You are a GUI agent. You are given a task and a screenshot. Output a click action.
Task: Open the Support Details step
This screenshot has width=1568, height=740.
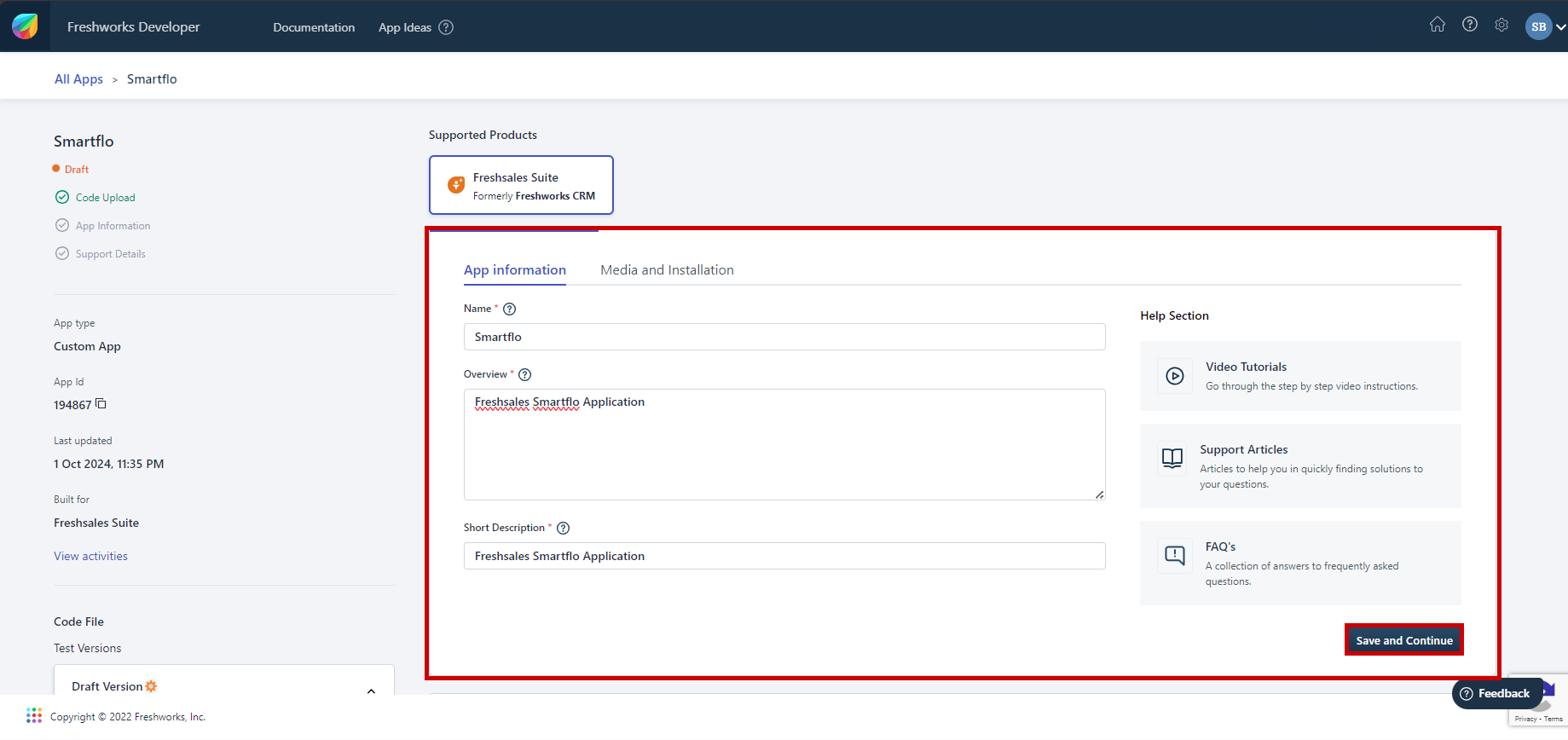pyautogui.click(x=111, y=254)
